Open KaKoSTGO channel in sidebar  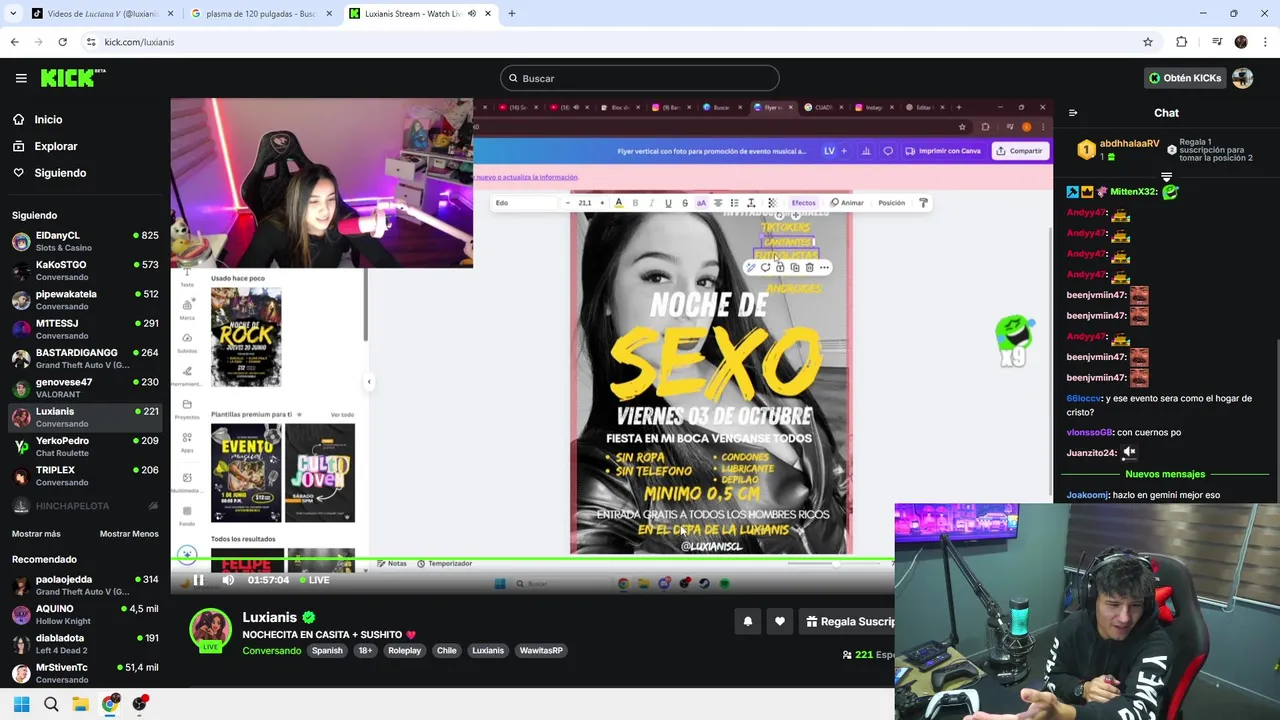pyautogui.click(x=85, y=270)
